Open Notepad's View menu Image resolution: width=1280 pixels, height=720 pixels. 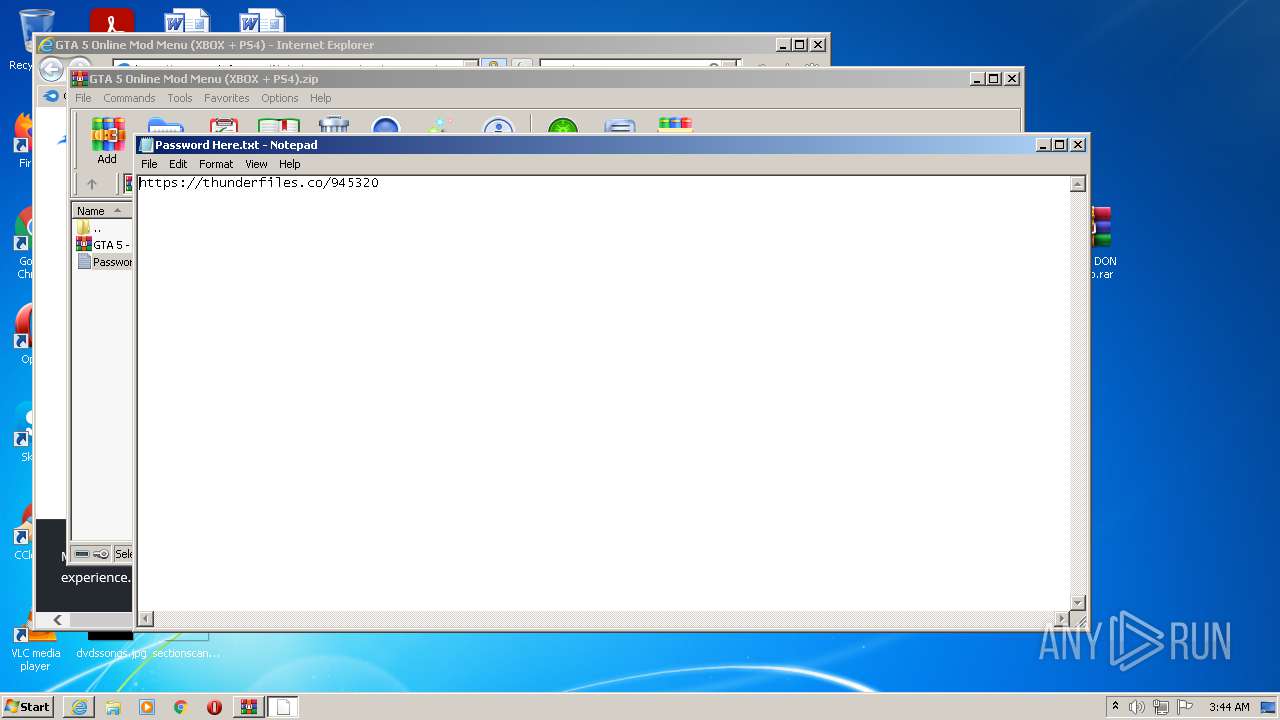[256, 164]
